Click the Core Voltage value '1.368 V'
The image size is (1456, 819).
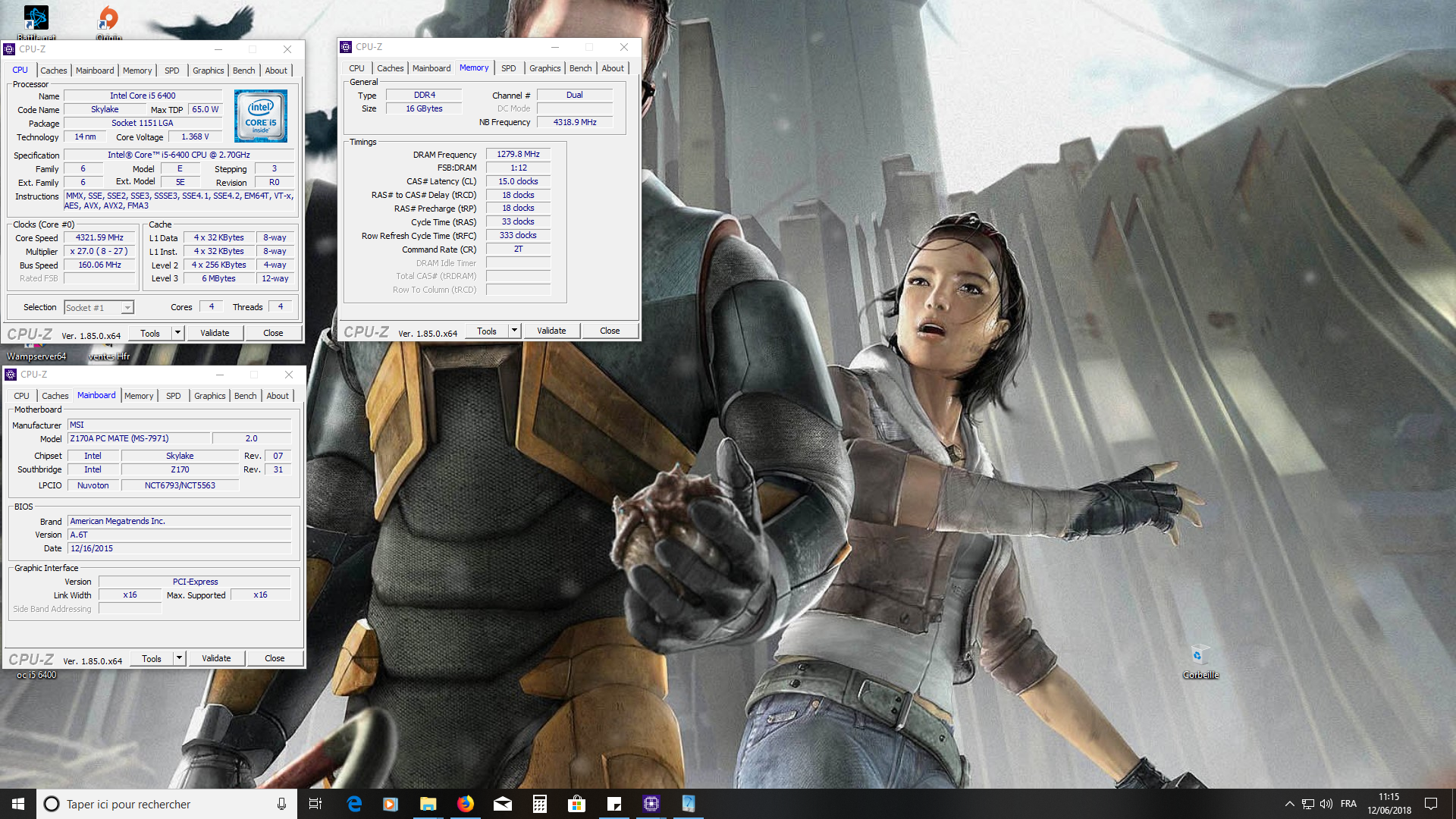pyautogui.click(x=195, y=136)
